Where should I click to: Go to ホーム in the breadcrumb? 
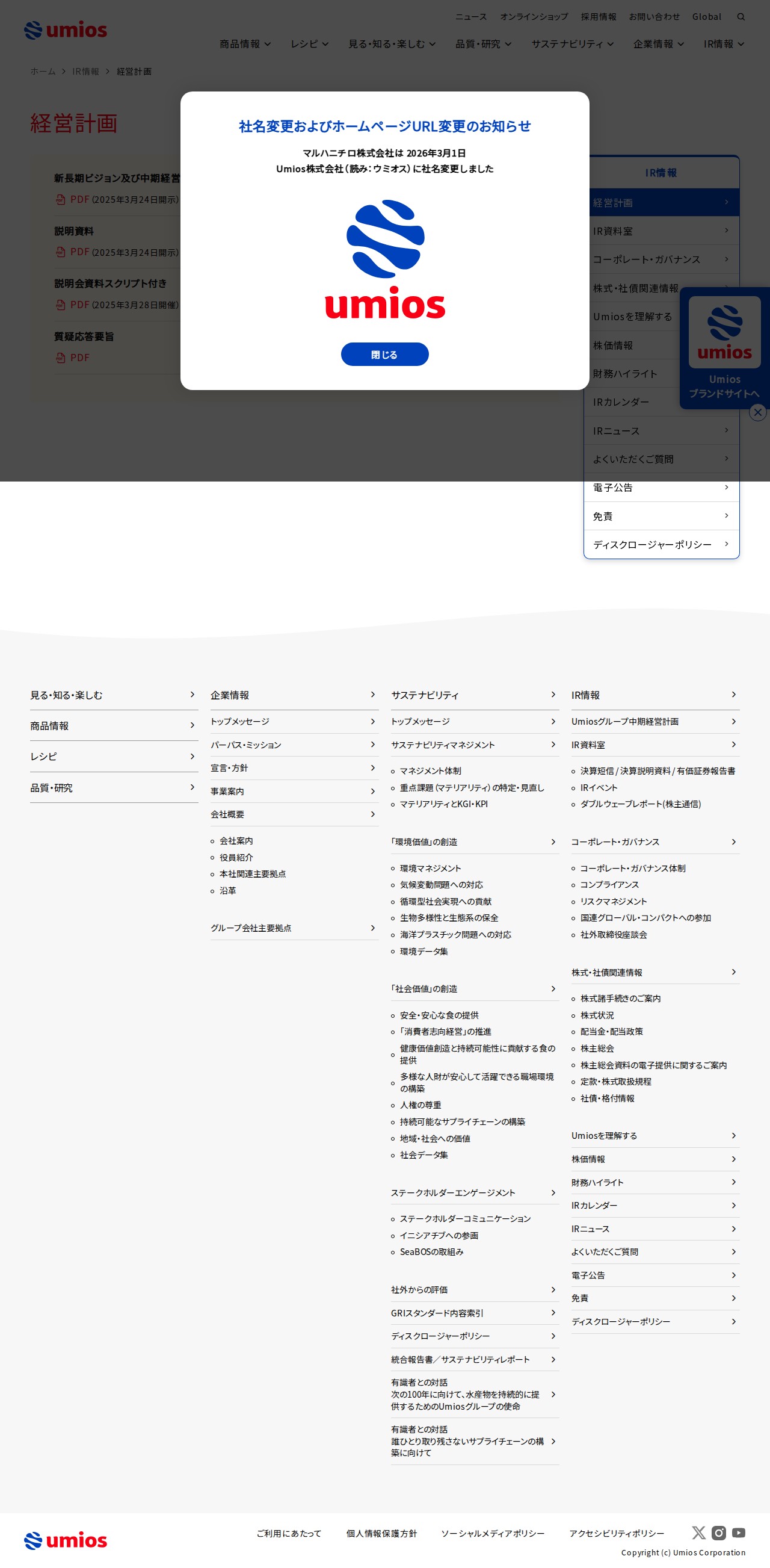click(x=43, y=72)
